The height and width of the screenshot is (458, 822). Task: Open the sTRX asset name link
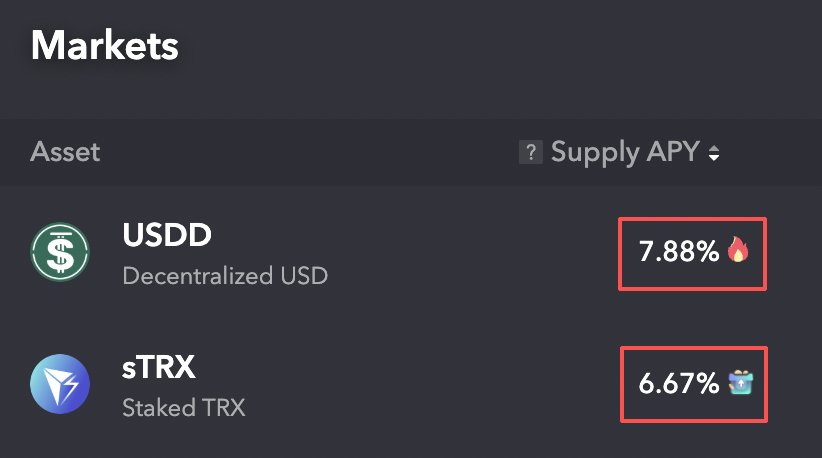(158, 367)
